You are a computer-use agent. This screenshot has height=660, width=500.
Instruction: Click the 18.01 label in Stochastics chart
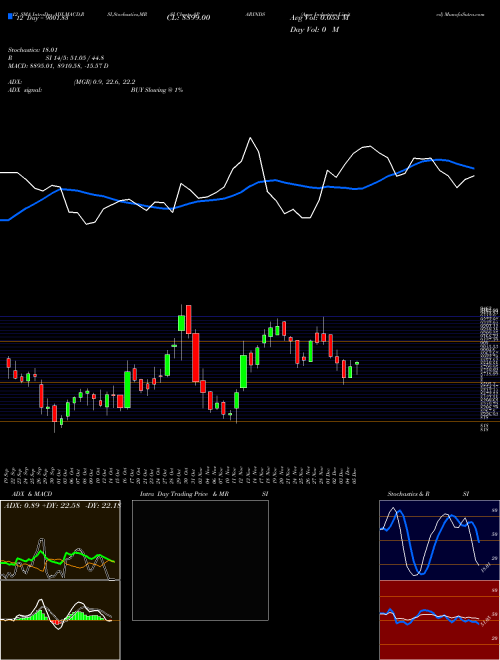(486, 567)
